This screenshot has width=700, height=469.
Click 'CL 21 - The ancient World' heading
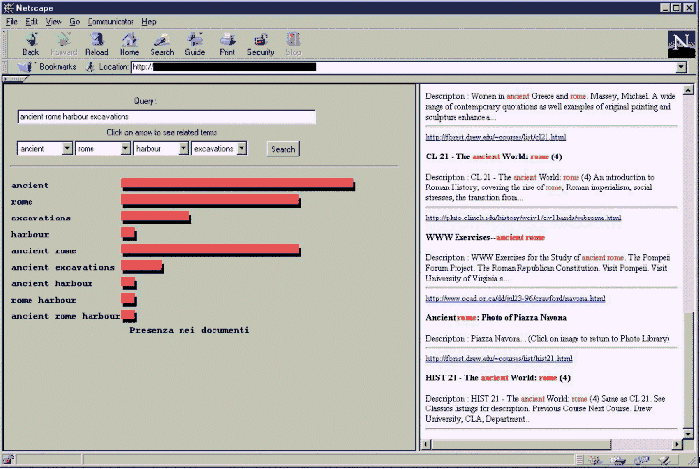tap(494, 157)
